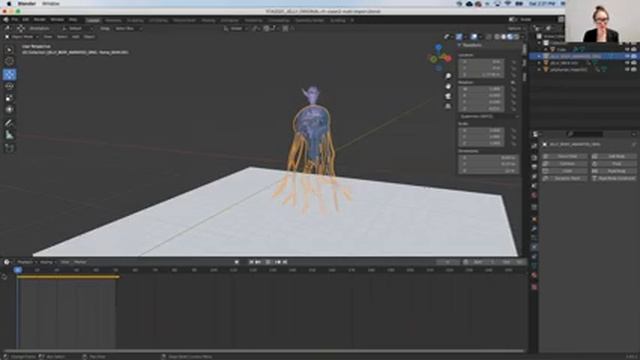640x360 pixels.
Task: Select the Annotate tool
Action: 9,123
